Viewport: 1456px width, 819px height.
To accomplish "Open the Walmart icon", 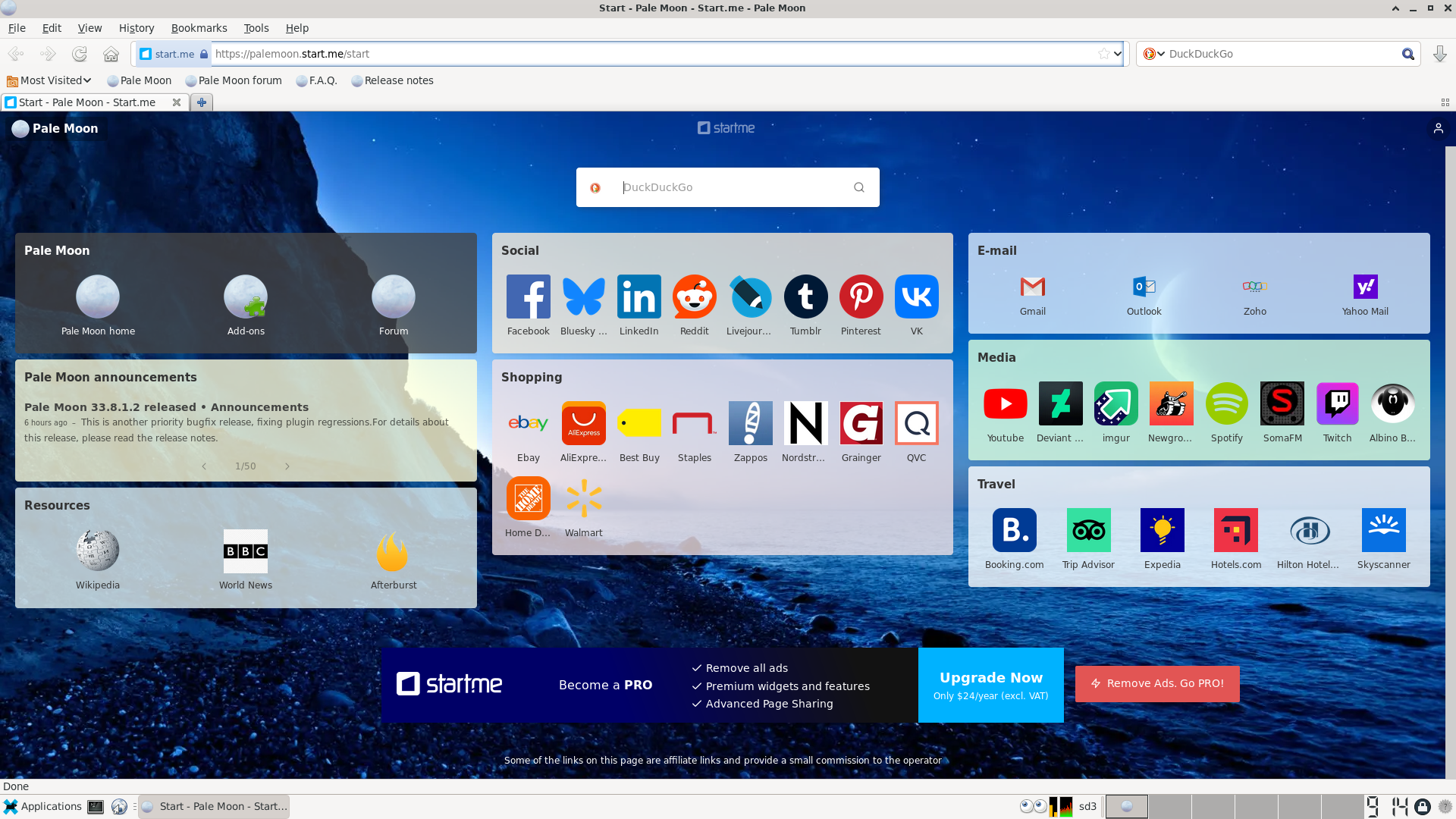I will coord(583,498).
